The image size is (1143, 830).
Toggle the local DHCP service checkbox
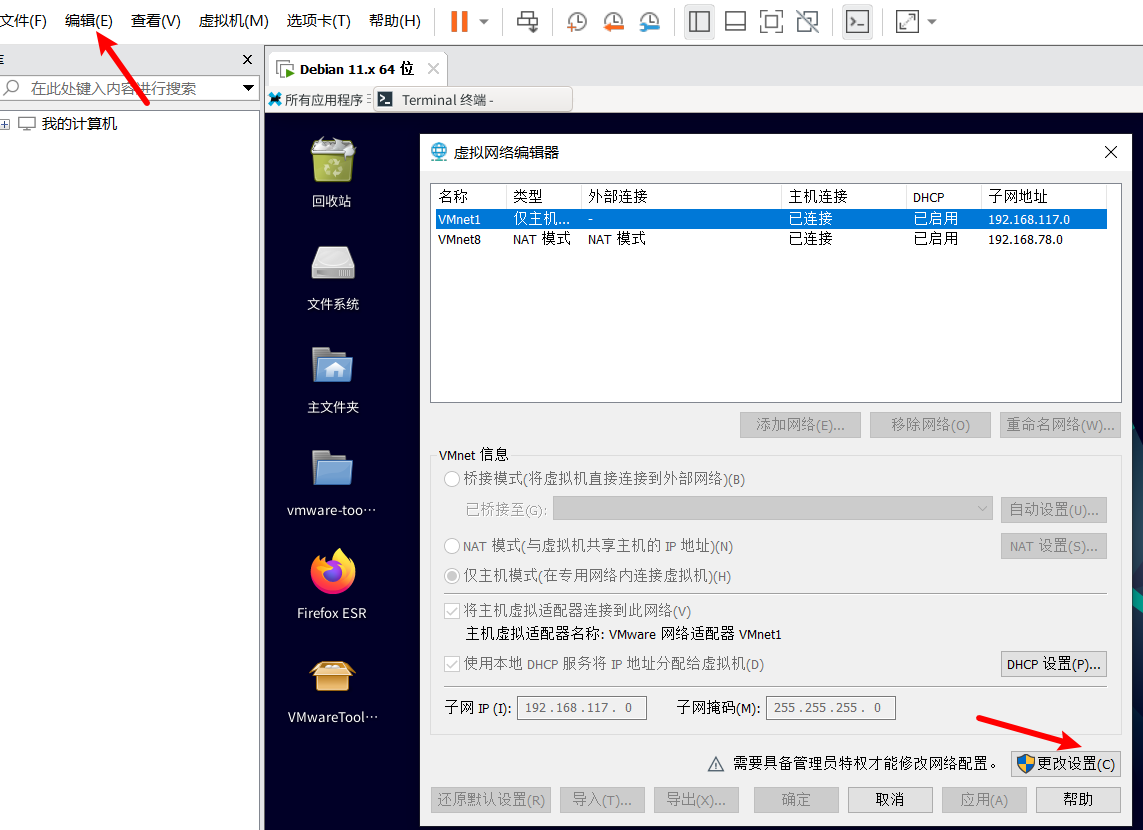pos(452,664)
